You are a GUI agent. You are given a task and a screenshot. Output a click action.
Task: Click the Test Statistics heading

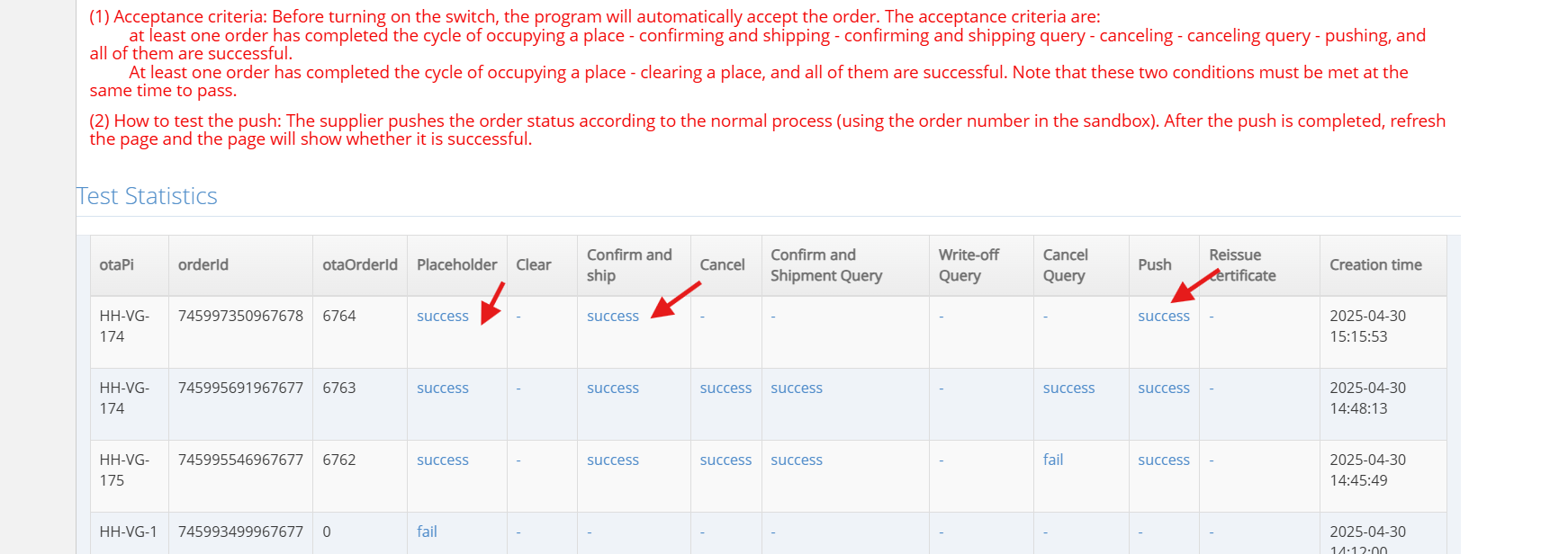[147, 196]
